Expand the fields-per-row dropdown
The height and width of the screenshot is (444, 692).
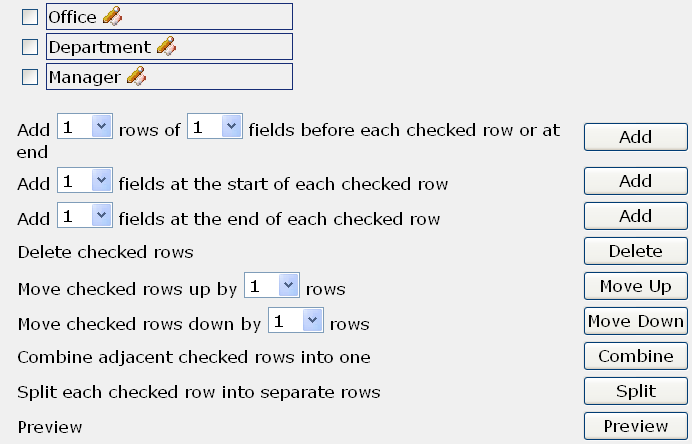215,127
